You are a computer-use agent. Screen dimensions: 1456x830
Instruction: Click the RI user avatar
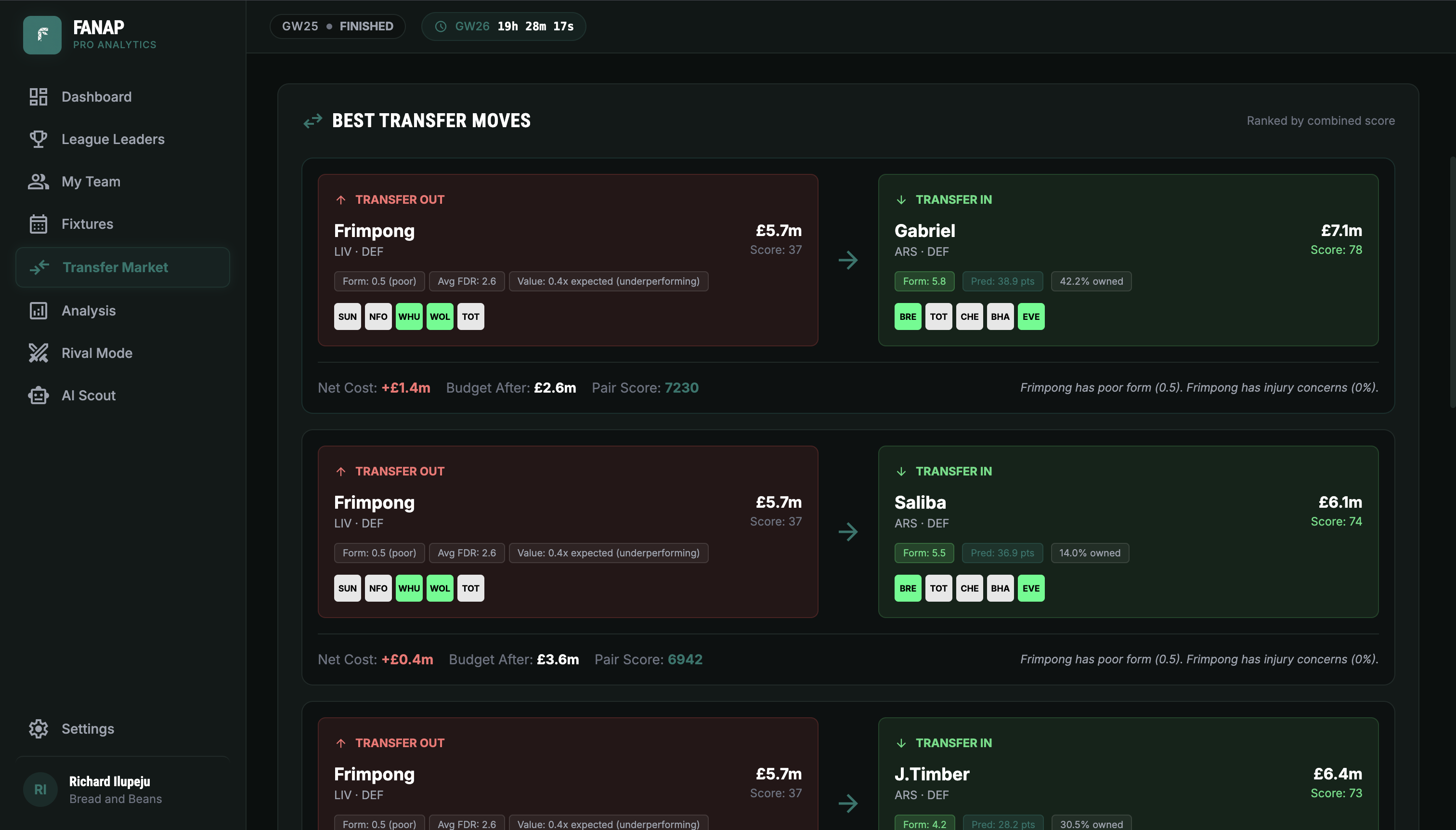pos(40,790)
